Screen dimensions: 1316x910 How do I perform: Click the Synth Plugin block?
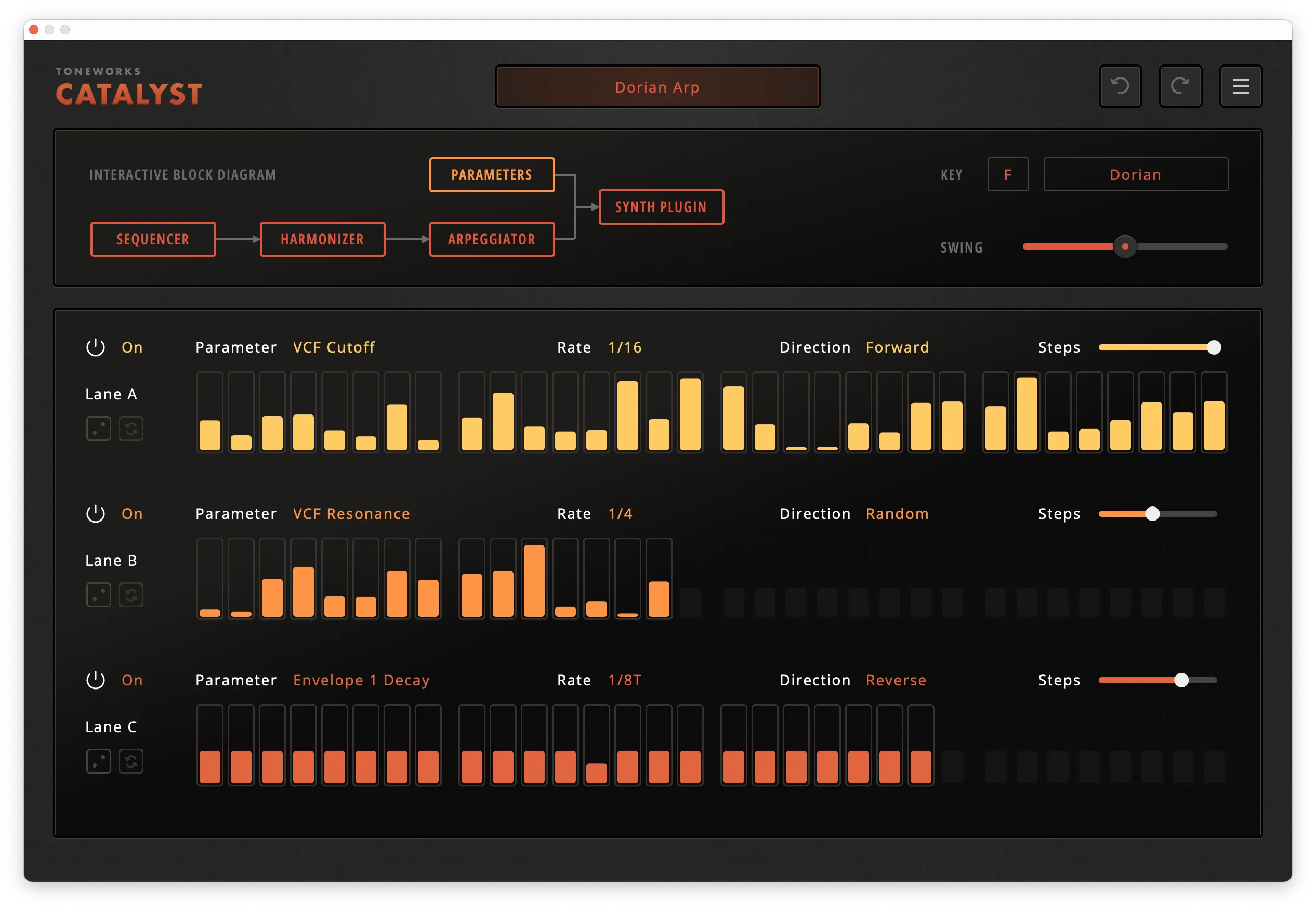(x=661, y=206)
